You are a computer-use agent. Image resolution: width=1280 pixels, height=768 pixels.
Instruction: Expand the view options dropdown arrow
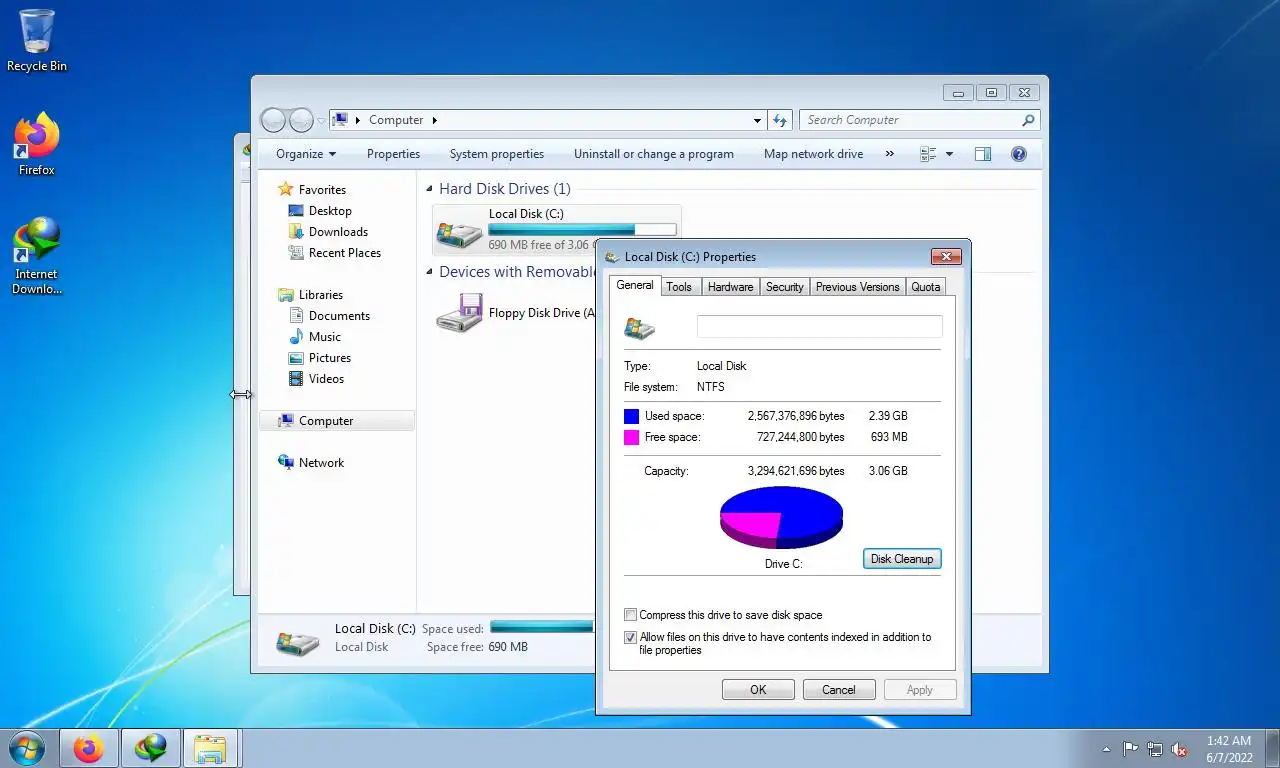[949, 154]
